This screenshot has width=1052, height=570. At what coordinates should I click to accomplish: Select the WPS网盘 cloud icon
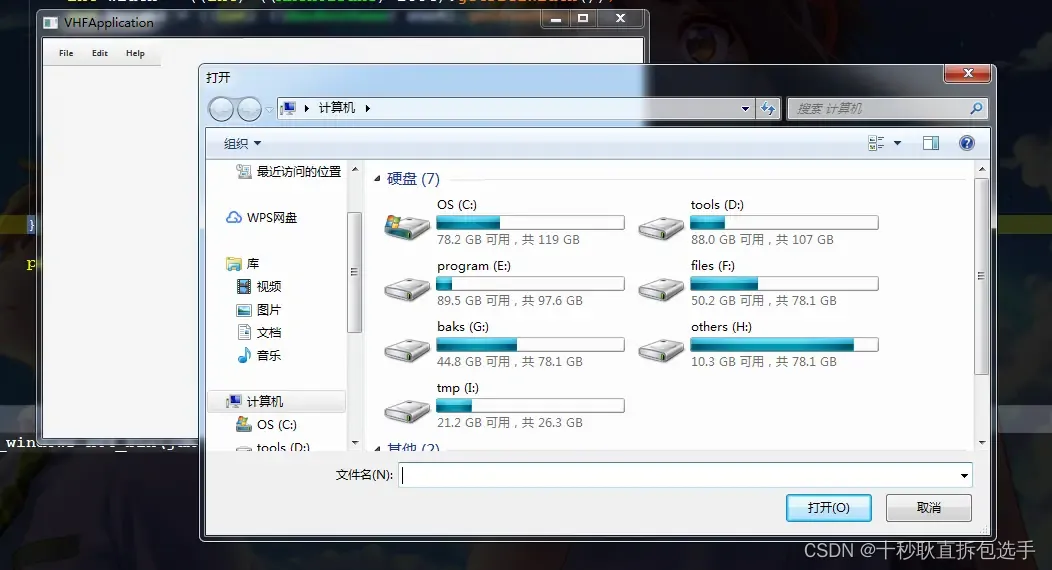coord(233,217)
